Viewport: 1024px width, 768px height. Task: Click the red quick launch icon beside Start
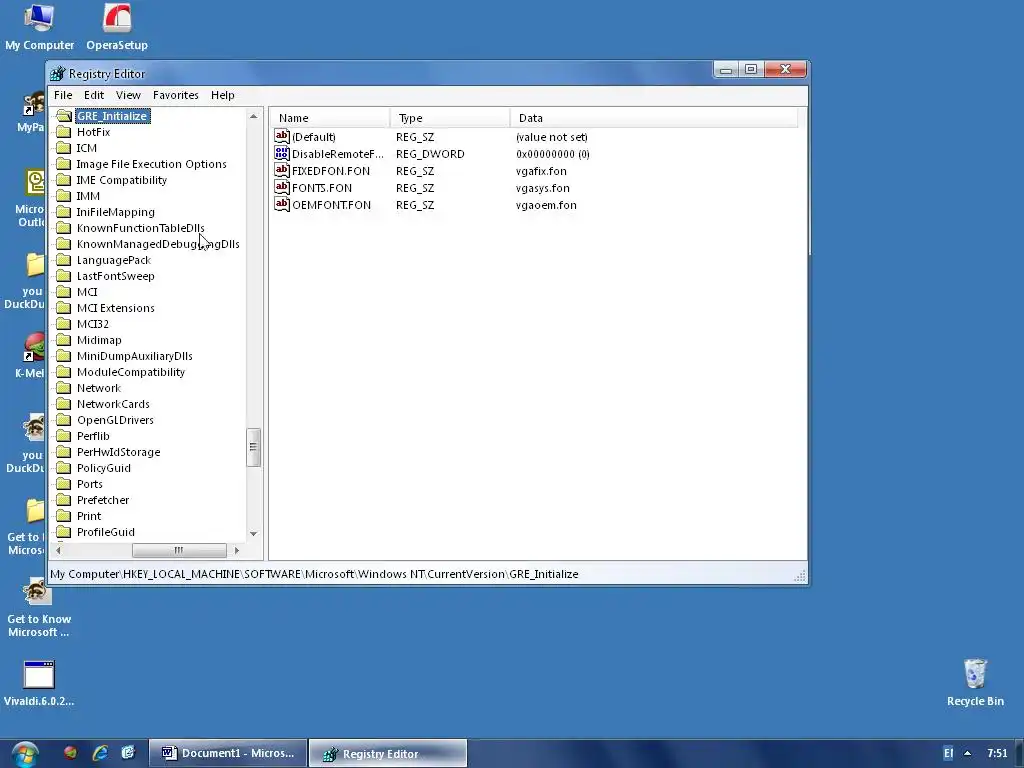pos(71,753)
